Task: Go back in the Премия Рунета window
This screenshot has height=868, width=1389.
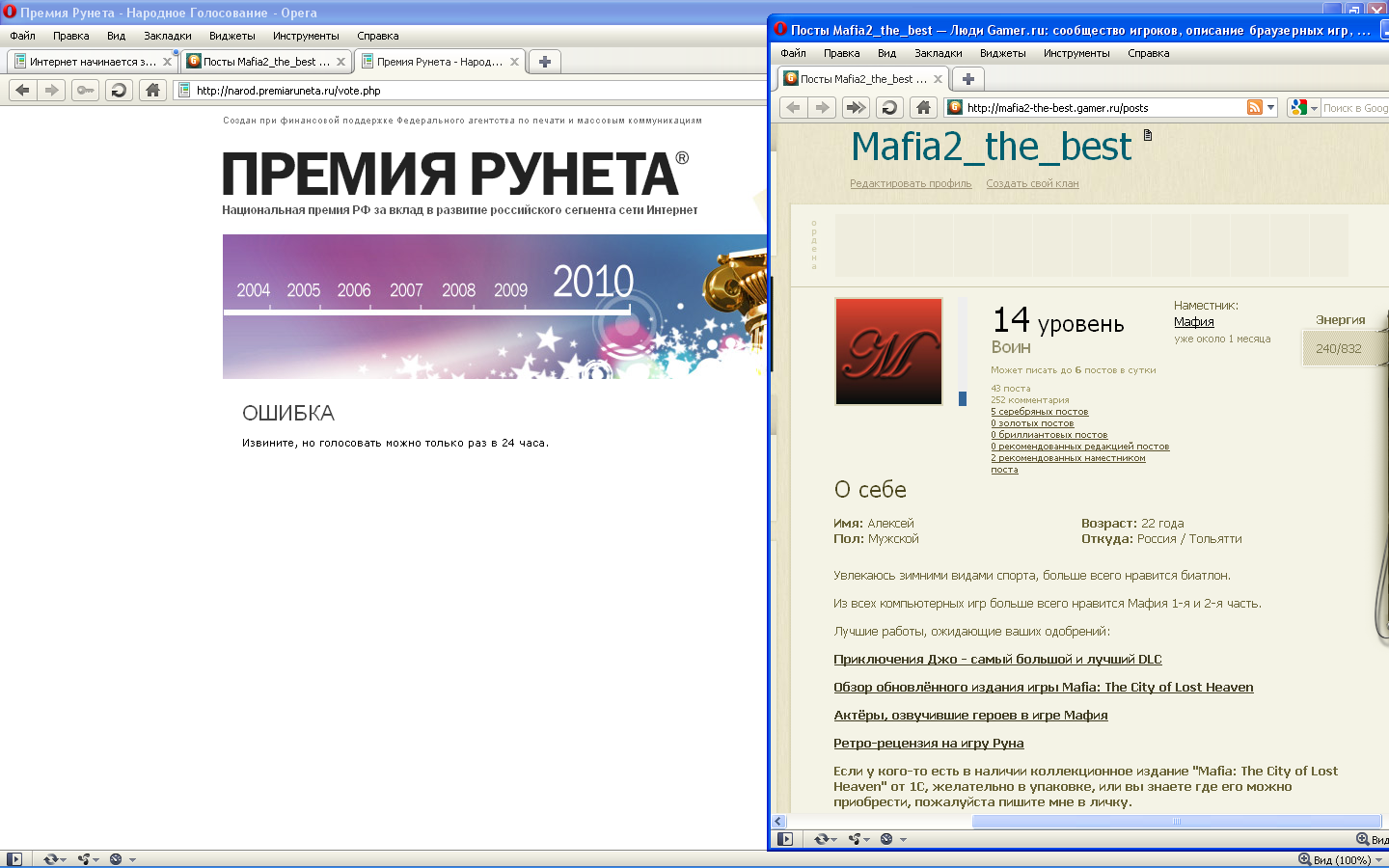Action: [23, 90]
